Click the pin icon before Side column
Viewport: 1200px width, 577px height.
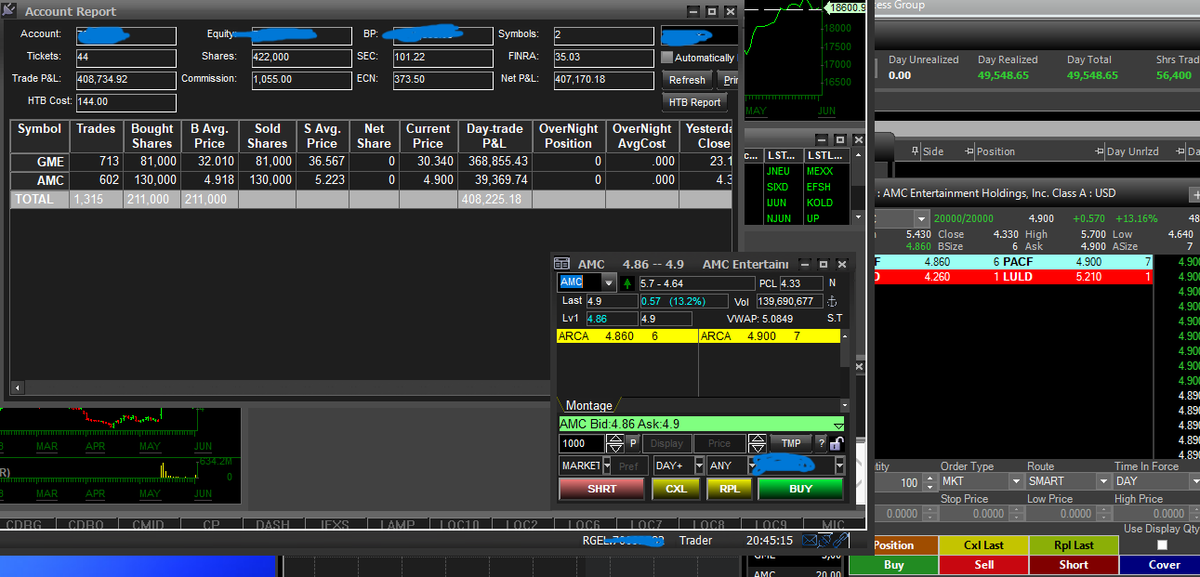tap(917, 152)
